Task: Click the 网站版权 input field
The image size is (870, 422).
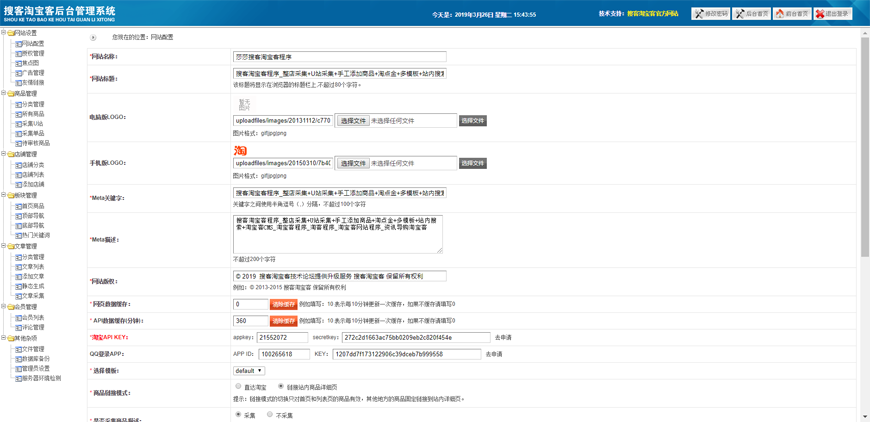Action: coord(340,276)
